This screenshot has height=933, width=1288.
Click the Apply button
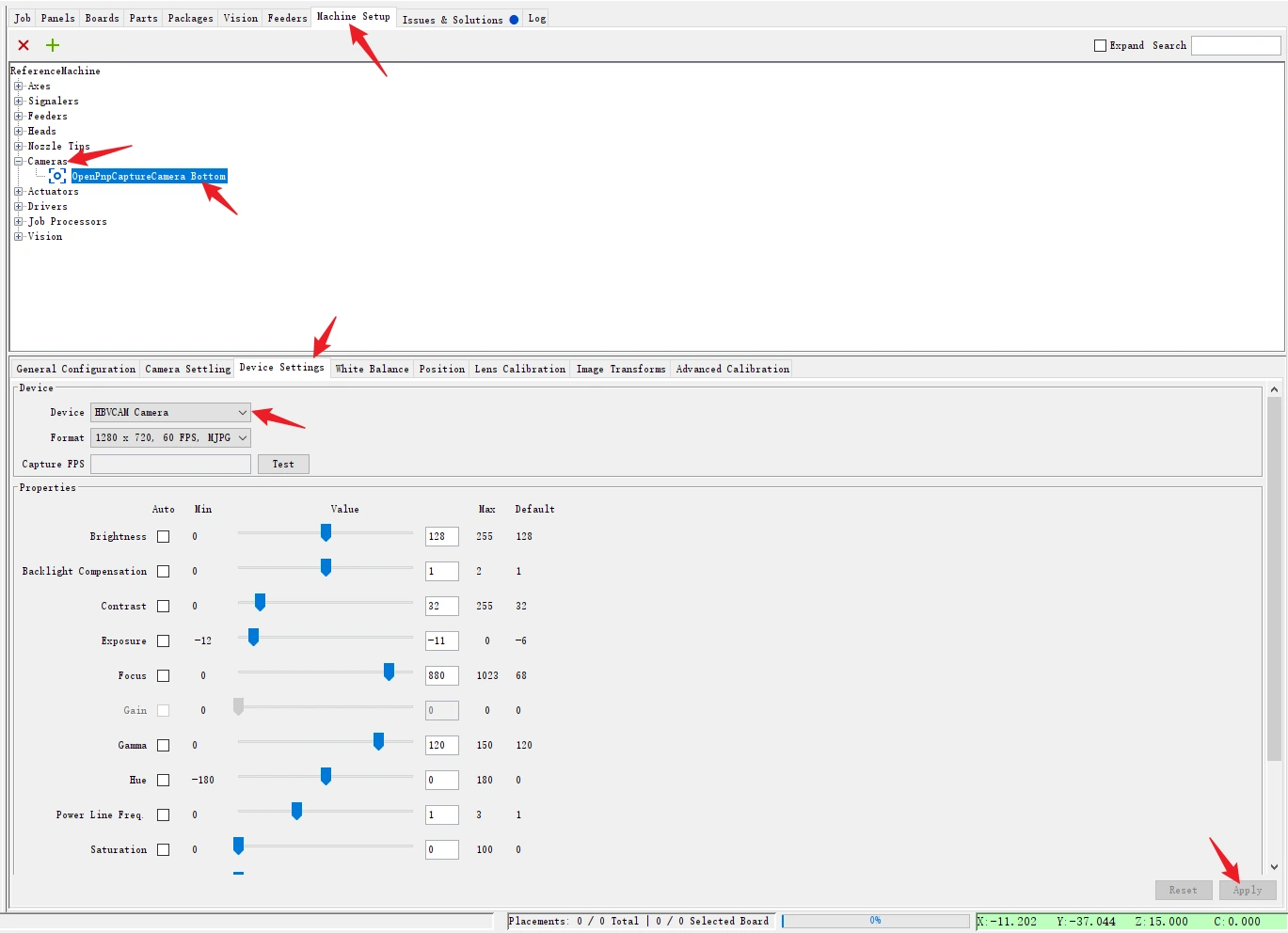1247,890
